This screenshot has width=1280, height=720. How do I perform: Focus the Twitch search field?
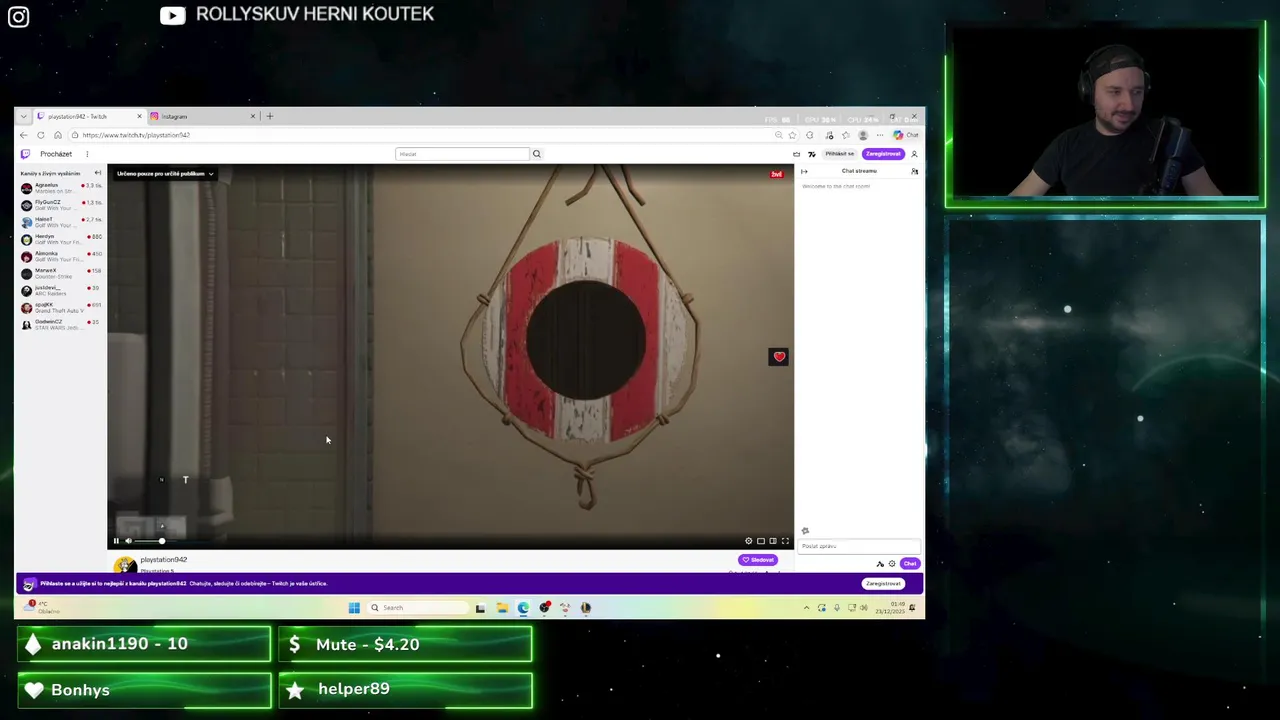click(462, 154)
